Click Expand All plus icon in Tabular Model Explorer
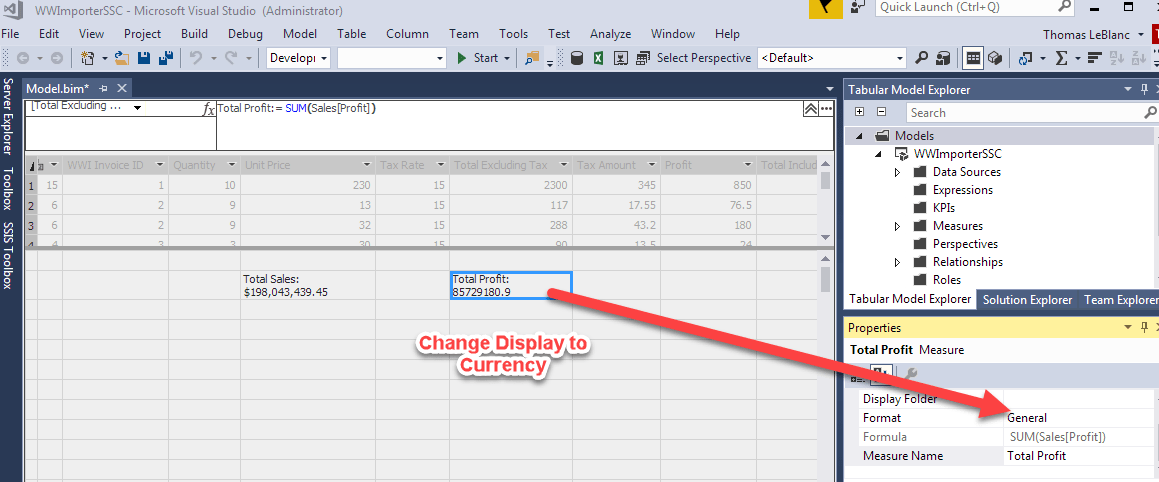Viewport: 1159px width, 482px height. coord(859,112)
